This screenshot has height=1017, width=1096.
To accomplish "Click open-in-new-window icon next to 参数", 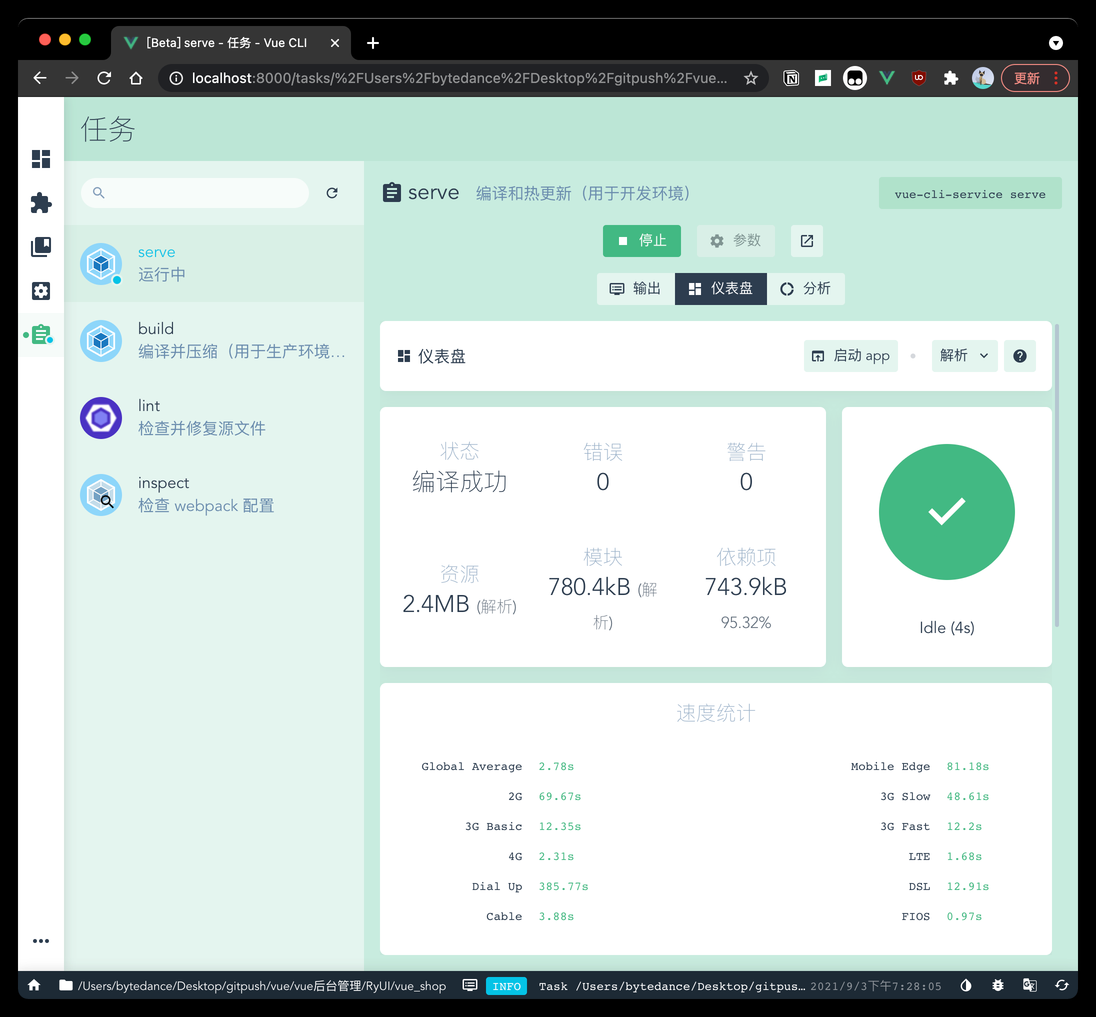I will point(807,241).
